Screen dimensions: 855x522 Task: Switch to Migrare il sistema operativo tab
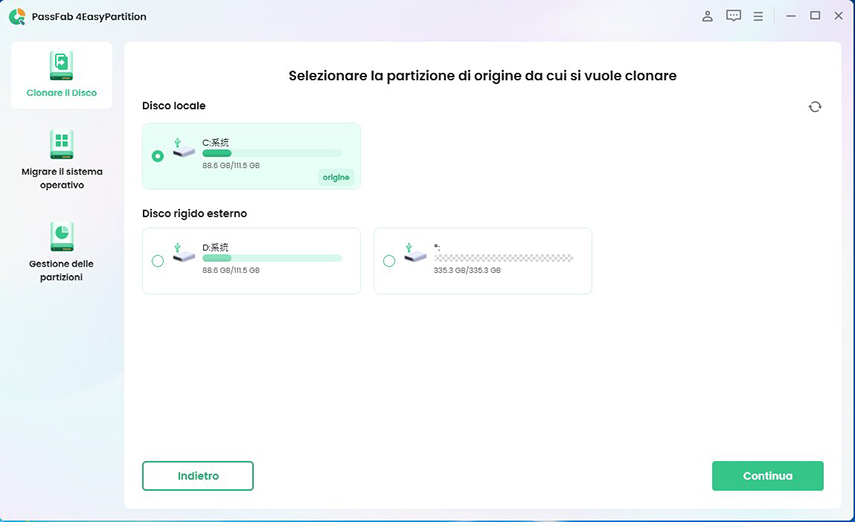pyautogui.click(x=61, y=178)
